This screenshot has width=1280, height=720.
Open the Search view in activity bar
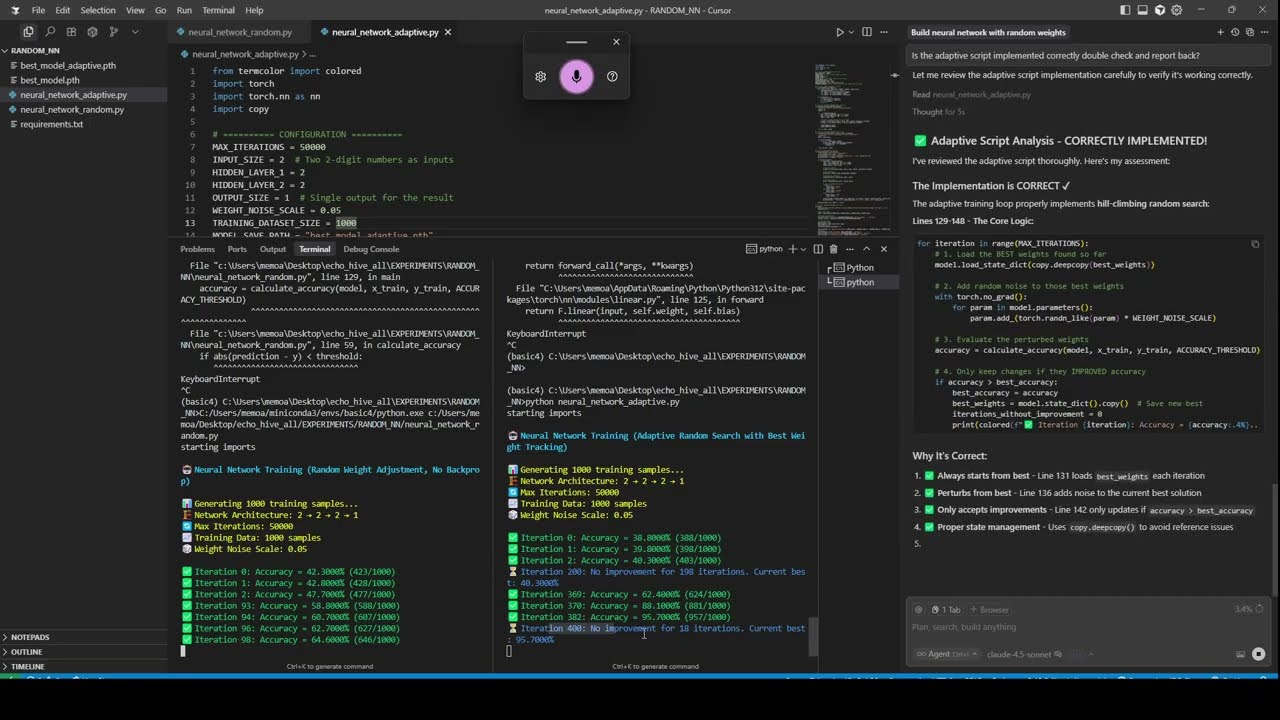[49, 32]
